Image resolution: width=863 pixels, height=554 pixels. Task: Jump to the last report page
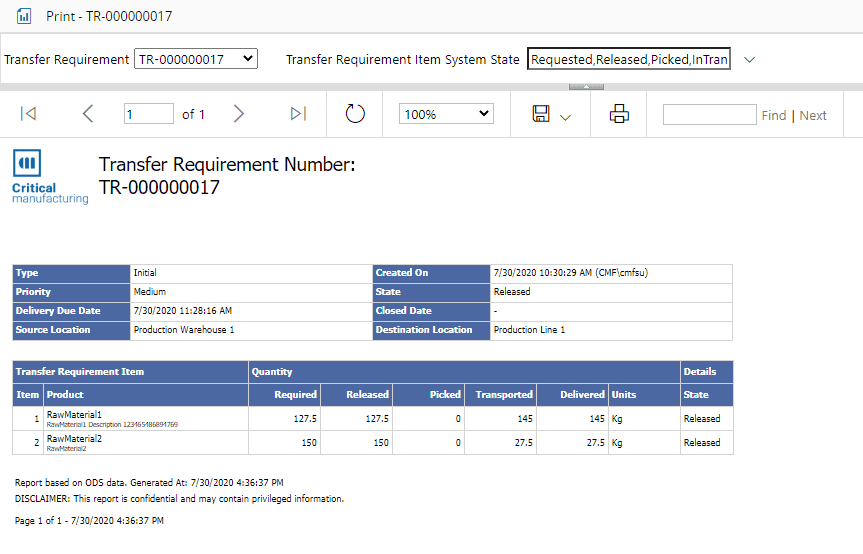pyautogui.click(x=298, y=114)
